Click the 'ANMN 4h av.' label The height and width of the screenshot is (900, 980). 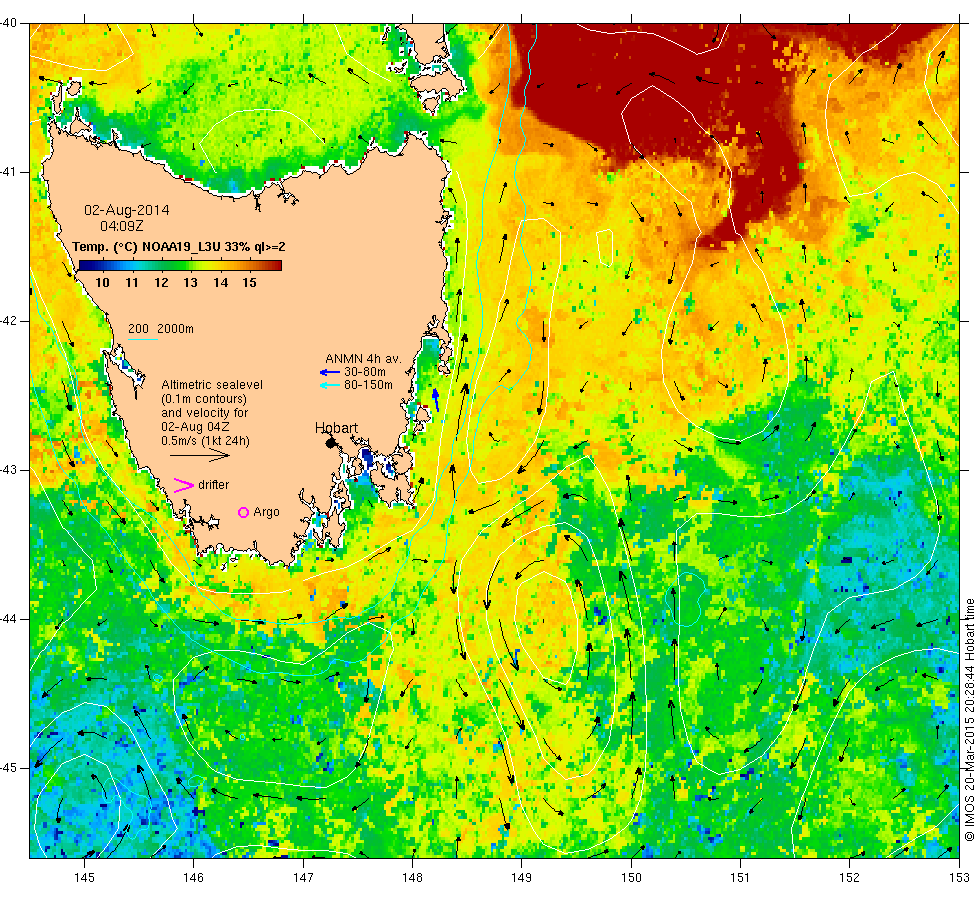pyautogui.click(x=363, y=359)
